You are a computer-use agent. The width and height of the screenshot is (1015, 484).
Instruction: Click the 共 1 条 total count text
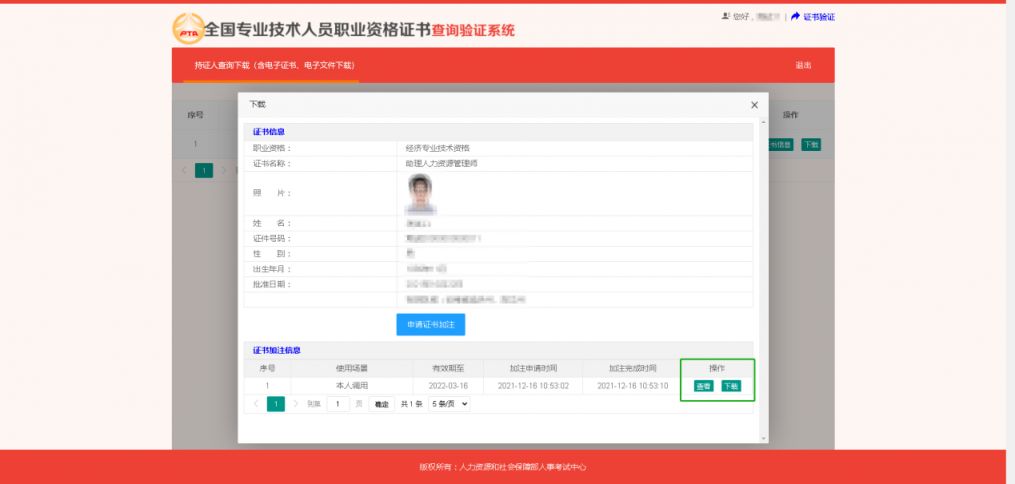412,404
